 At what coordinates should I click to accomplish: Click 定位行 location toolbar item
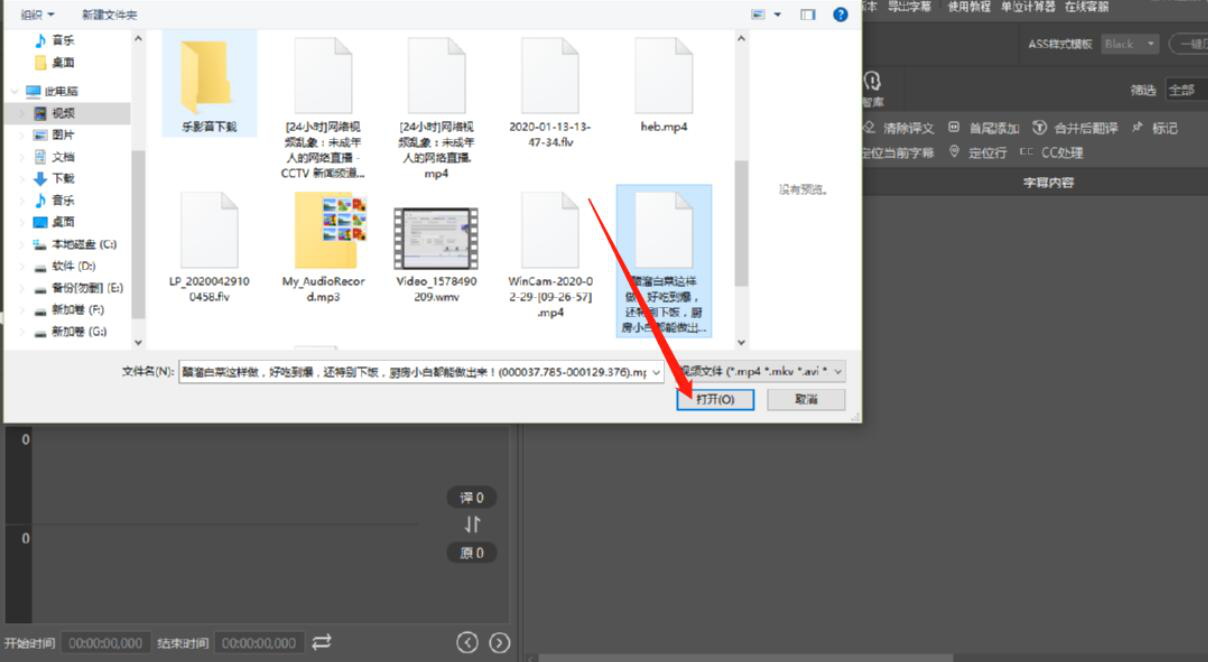tap(978, 153)
